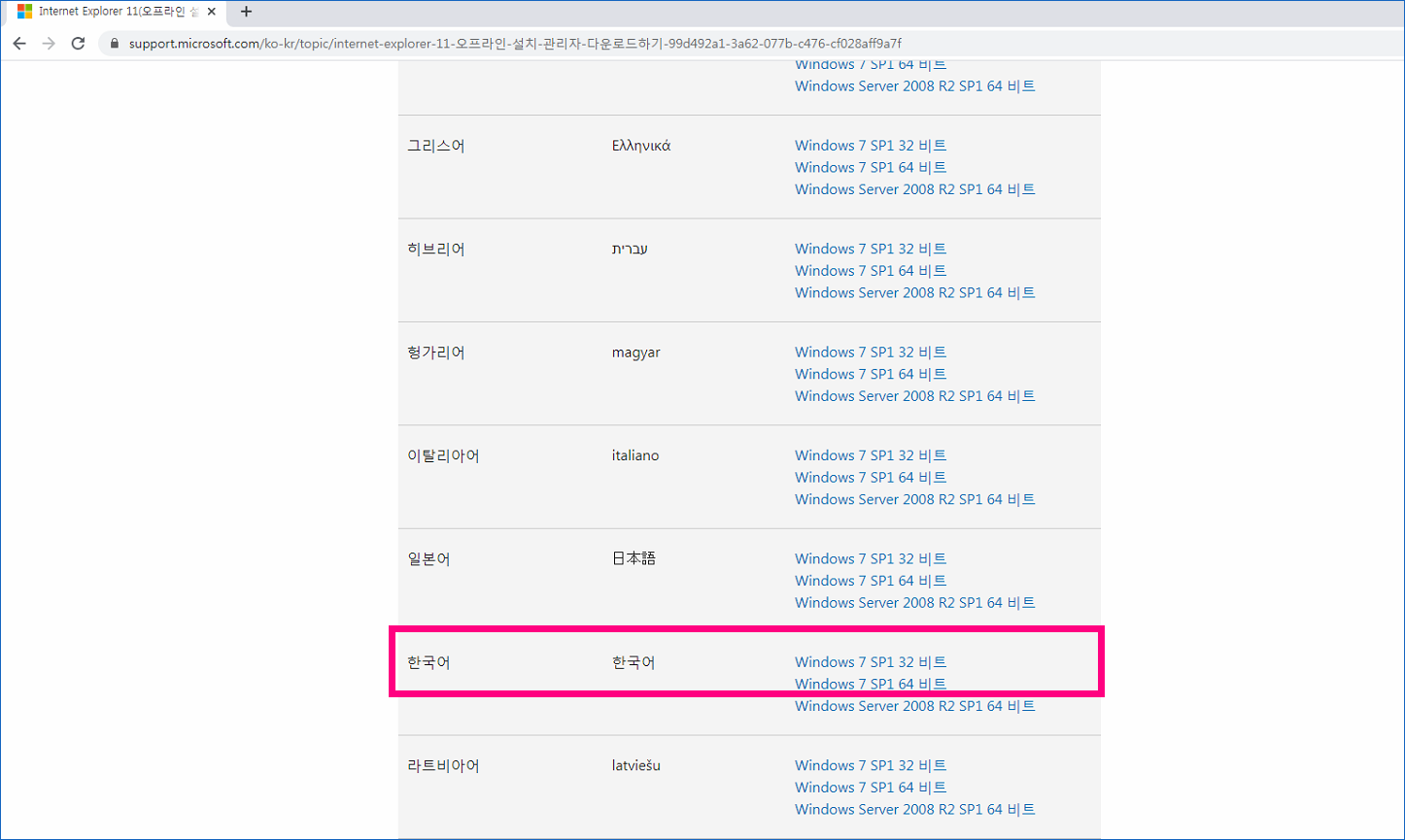The height and width of the screenshot is (840, 1405).
Task: Open 日本語 Windows Server 2008 R2 link
Action: (915, 603)
